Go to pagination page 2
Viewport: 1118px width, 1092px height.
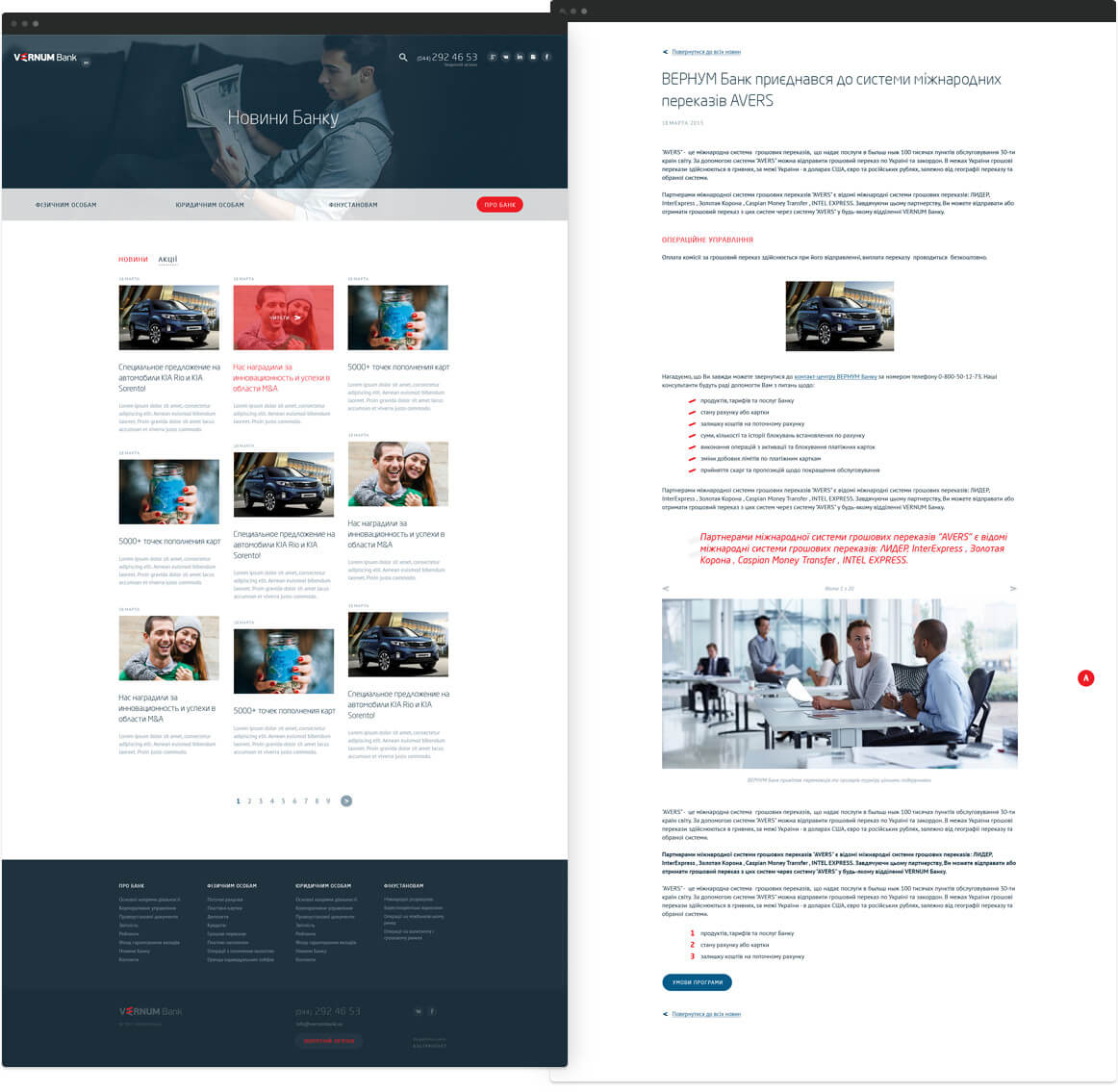249,801
